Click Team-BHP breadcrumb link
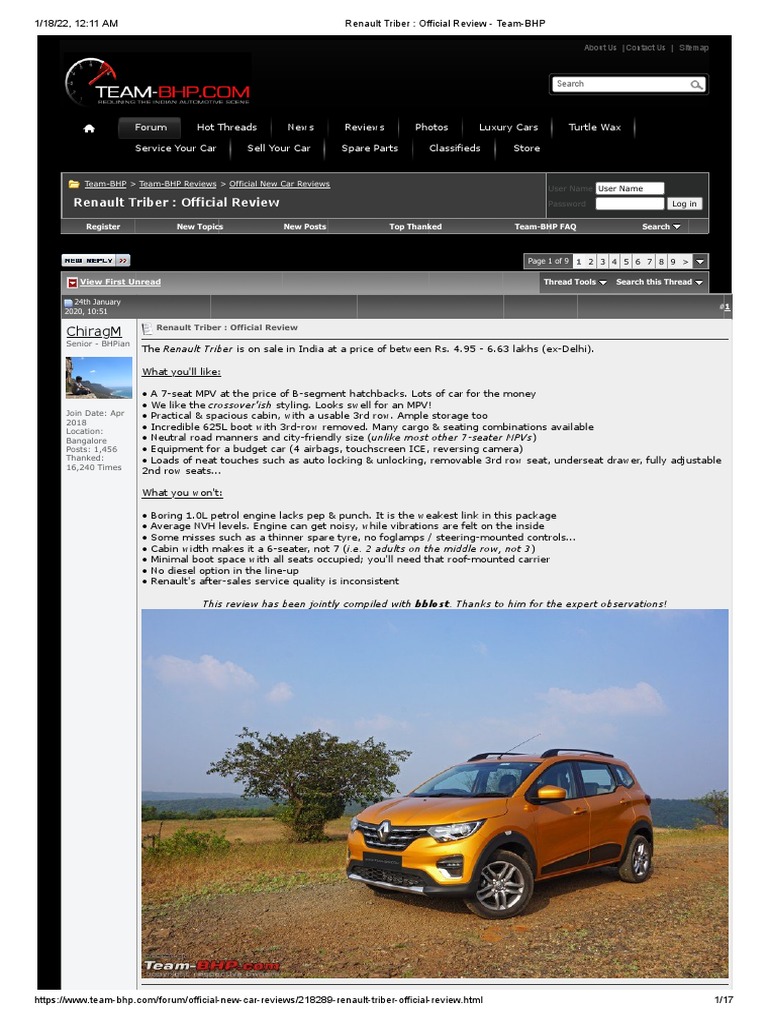 tap(105, 184)
